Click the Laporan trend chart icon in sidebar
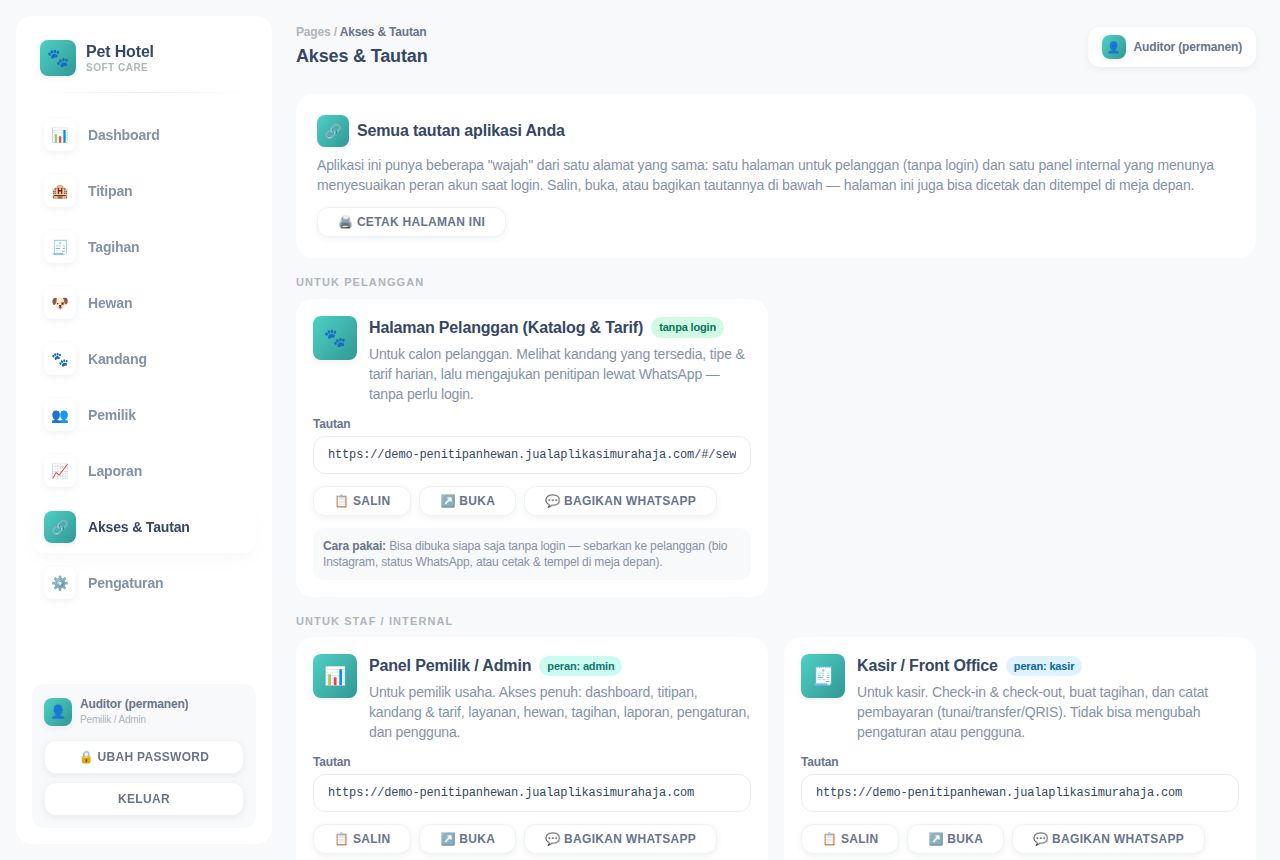 tap(60, 471)
